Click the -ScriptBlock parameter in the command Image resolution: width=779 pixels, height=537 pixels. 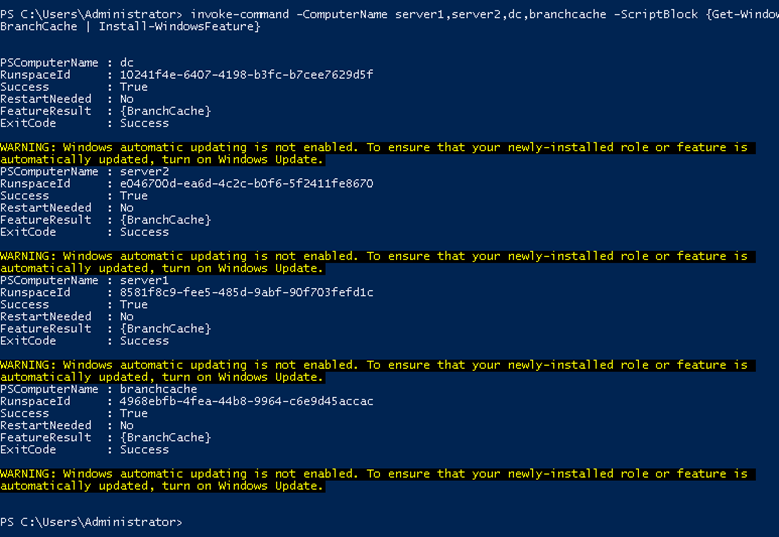tap(656, 14)
